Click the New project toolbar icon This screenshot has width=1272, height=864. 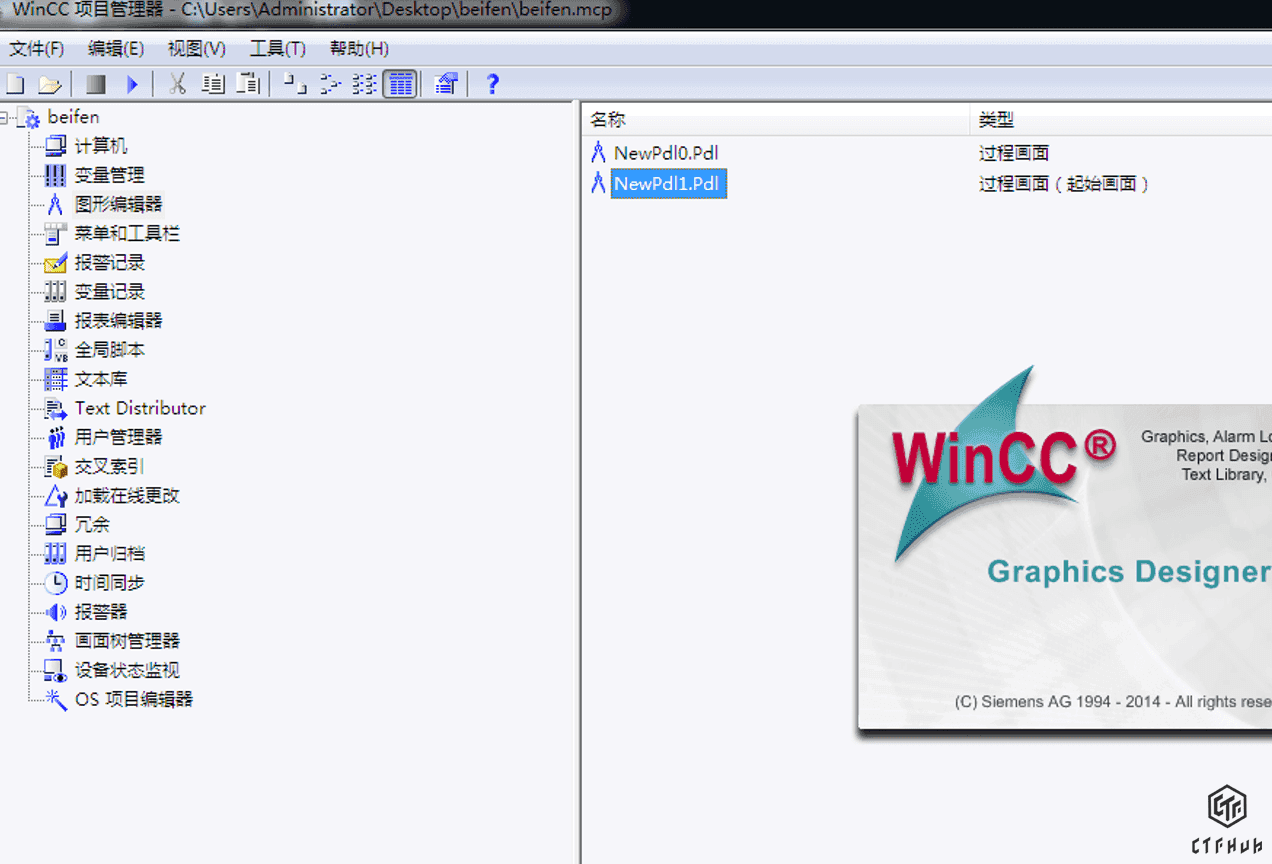pyautogui.click(x=16, y=85)
